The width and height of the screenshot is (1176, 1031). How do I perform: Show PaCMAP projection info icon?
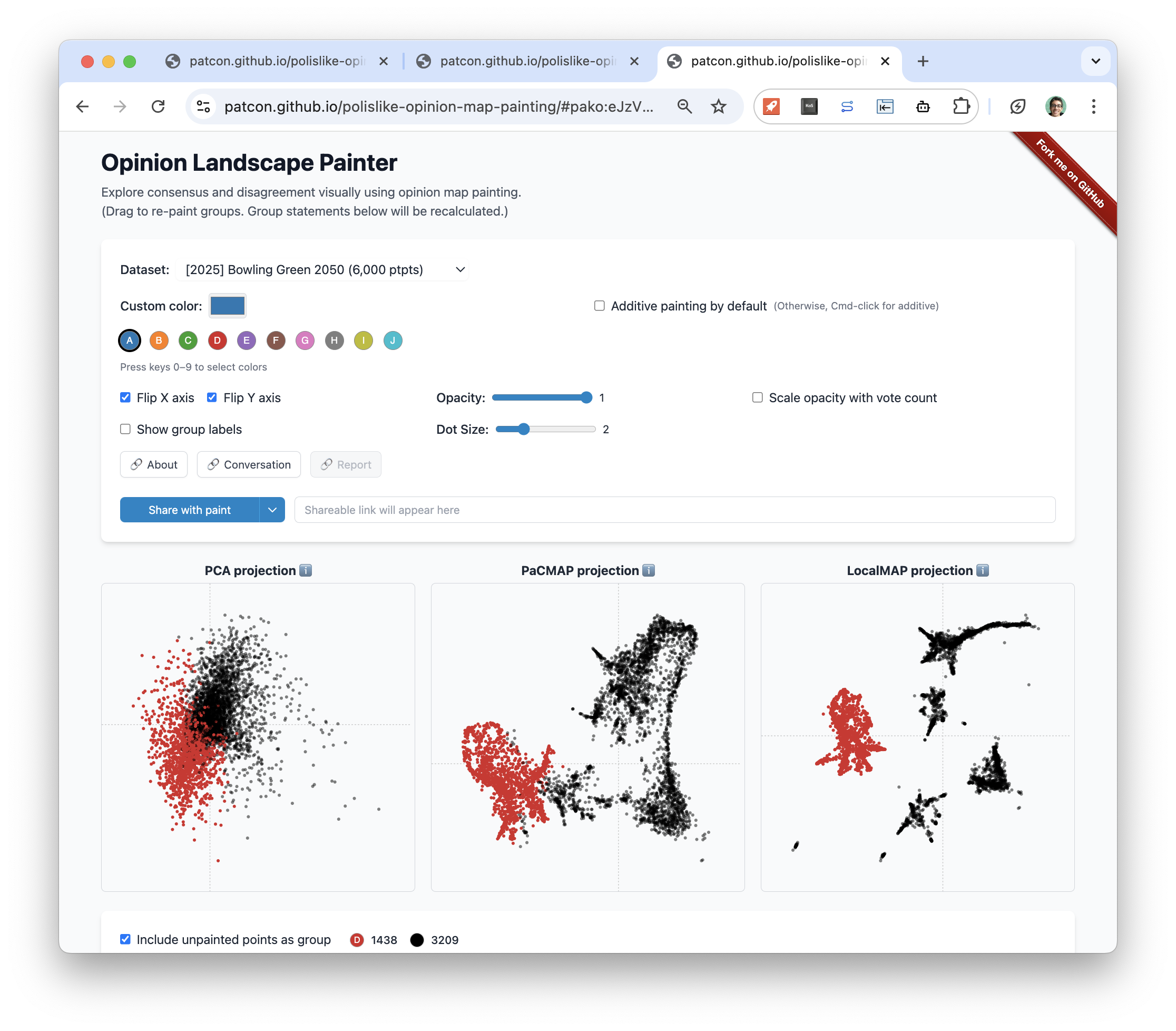649,570
